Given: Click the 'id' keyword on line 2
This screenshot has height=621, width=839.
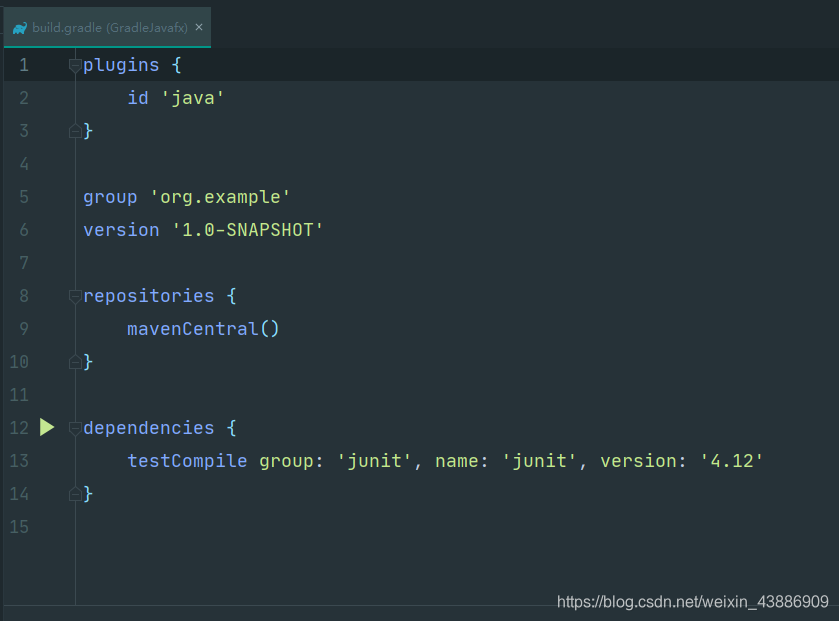Looking at the screenshot, I should pyautogui.click(x=138, y=98).
